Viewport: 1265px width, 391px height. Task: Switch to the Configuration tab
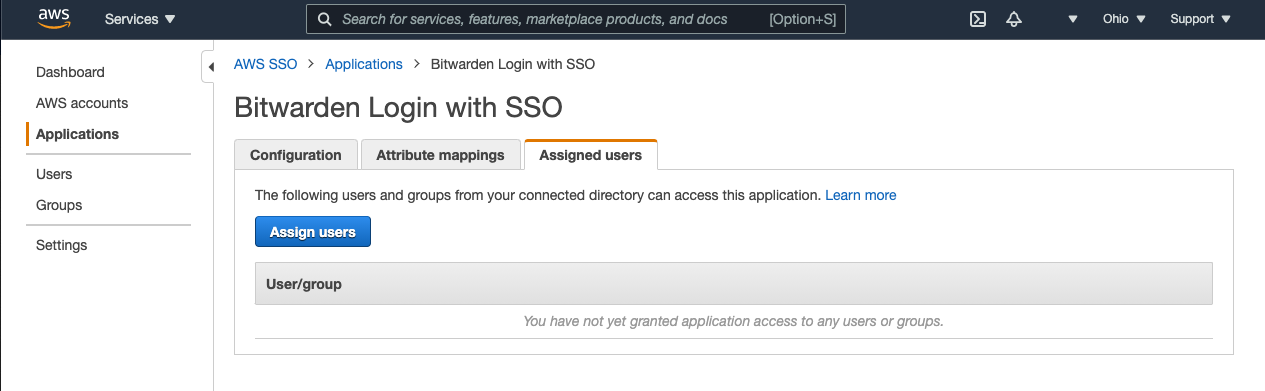pyautogui.click(x=295, y=155)
